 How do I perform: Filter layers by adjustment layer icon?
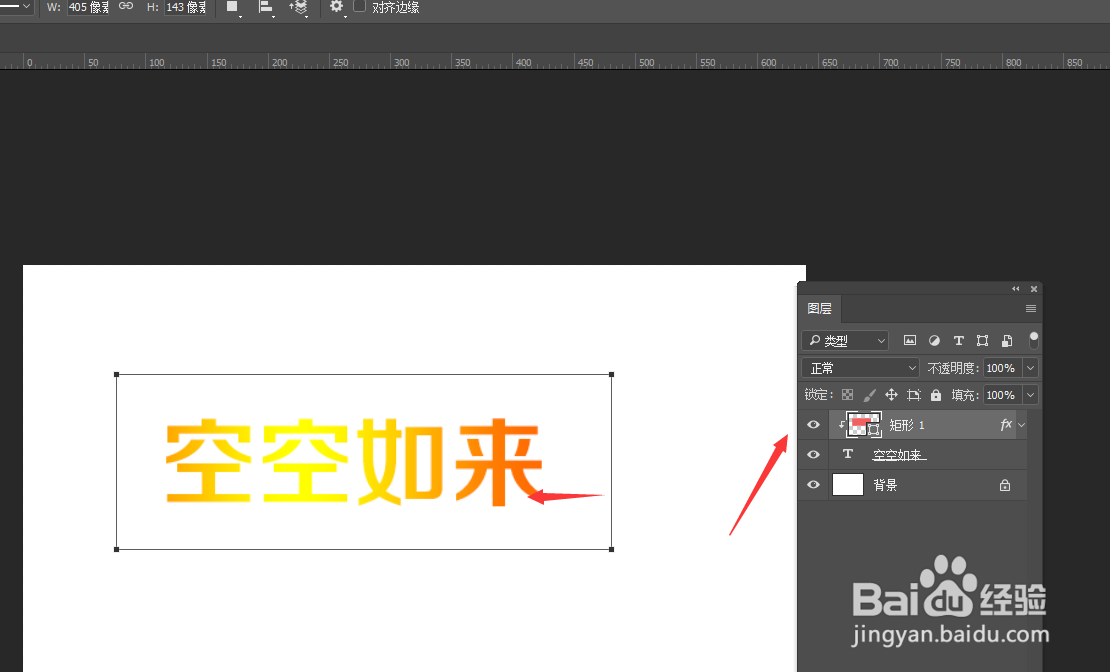(x=934, y=341)
